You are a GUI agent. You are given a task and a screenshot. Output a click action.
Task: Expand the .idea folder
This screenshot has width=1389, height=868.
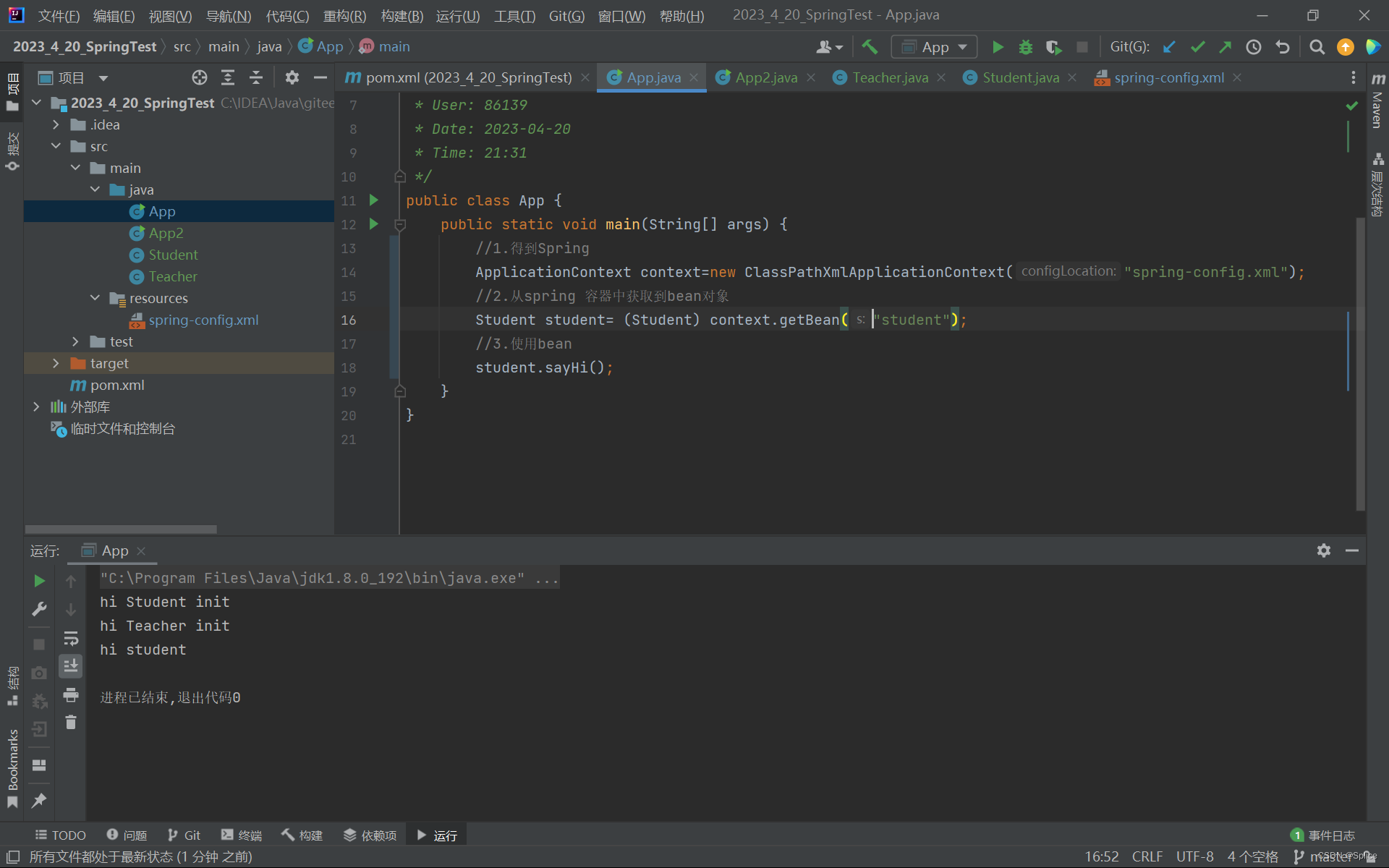(56, 124)
